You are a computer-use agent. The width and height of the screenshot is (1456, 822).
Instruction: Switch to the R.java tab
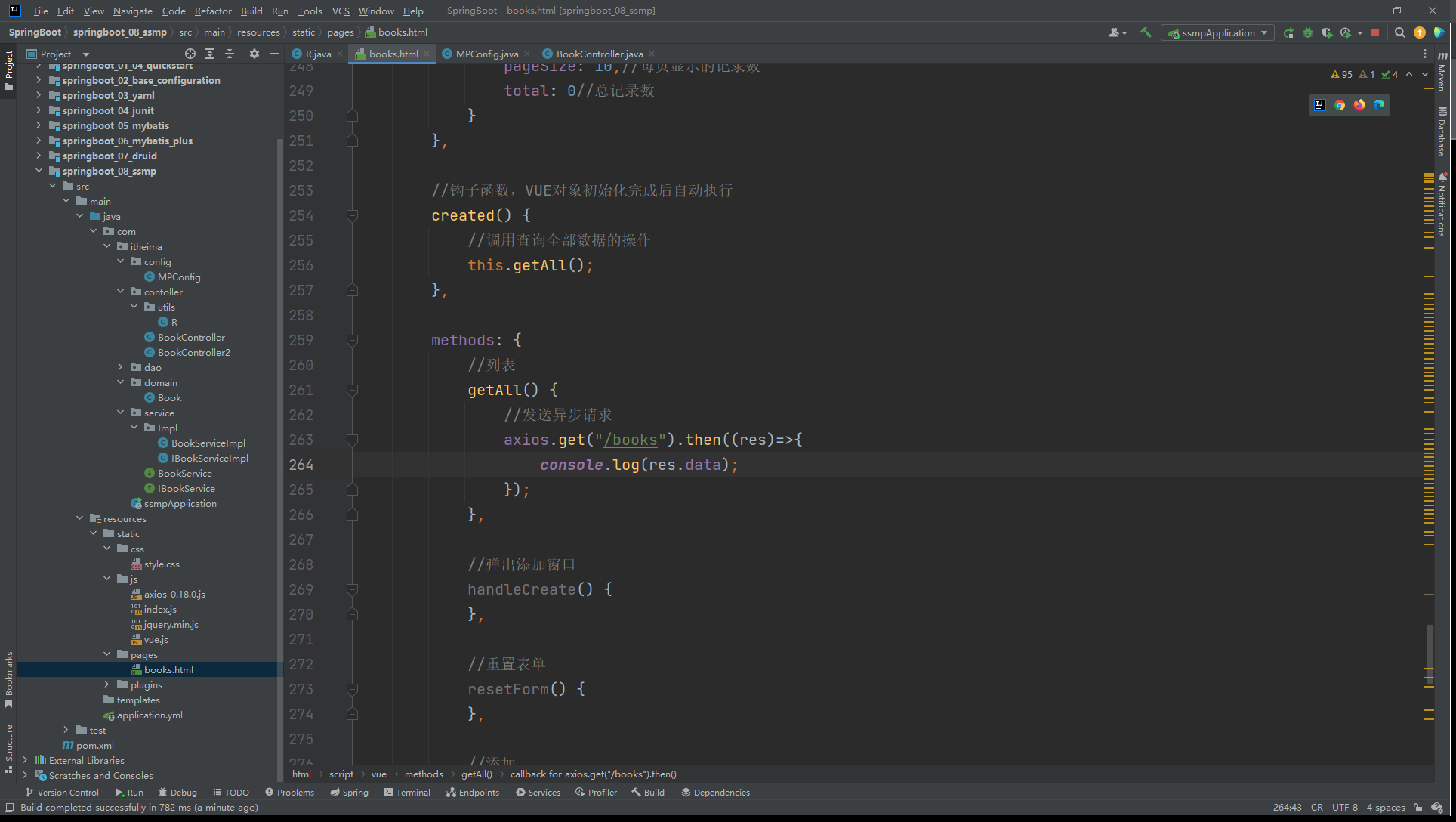(x=318, y=54)
